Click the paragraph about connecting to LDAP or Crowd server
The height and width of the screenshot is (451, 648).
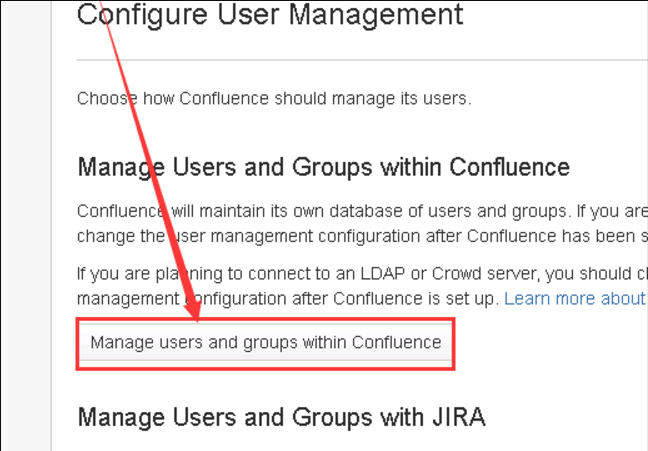click(x=362, y=286)
